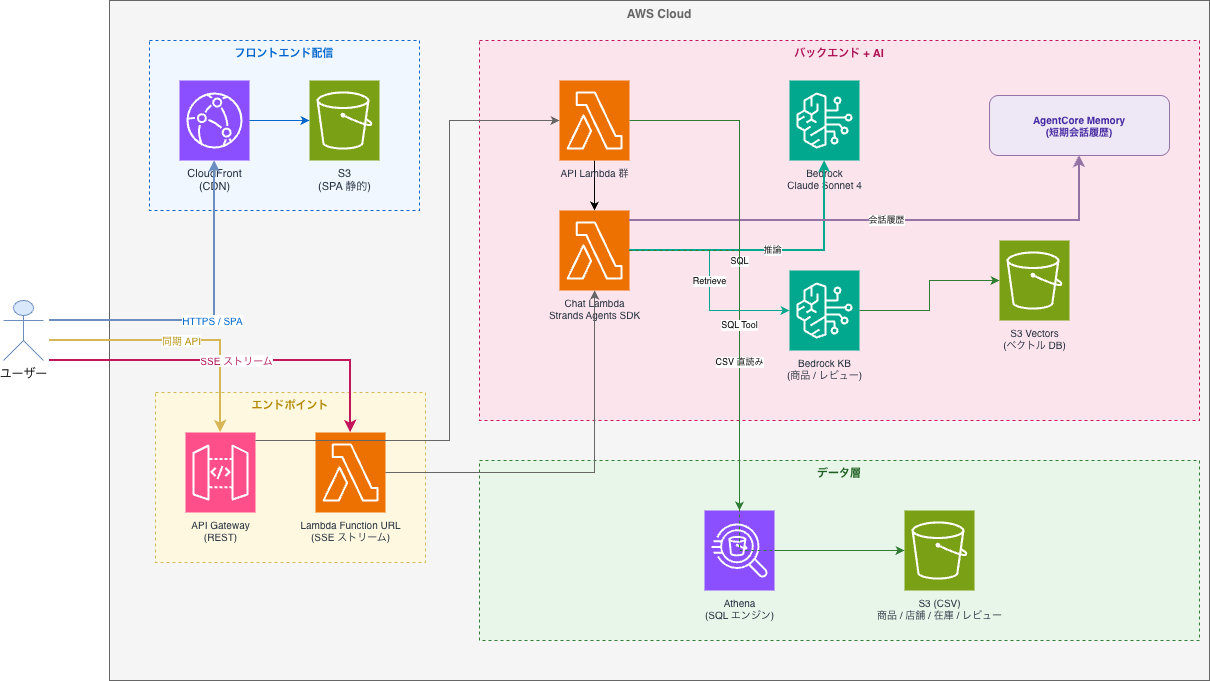Click the ユーザー label under the figure
Image resolution: width=1210 pixels, height=681 pixels.
25,373
